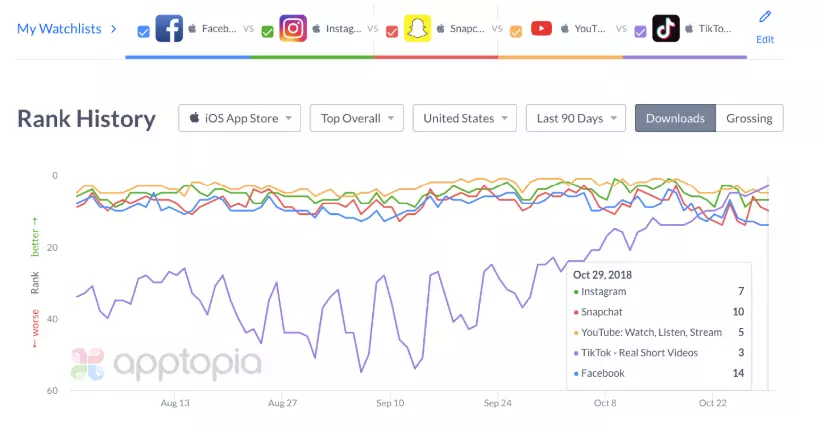Viewport: 821px width, 432px height.
Task: Click the Apptopia logo watermark
Action: 166,364
